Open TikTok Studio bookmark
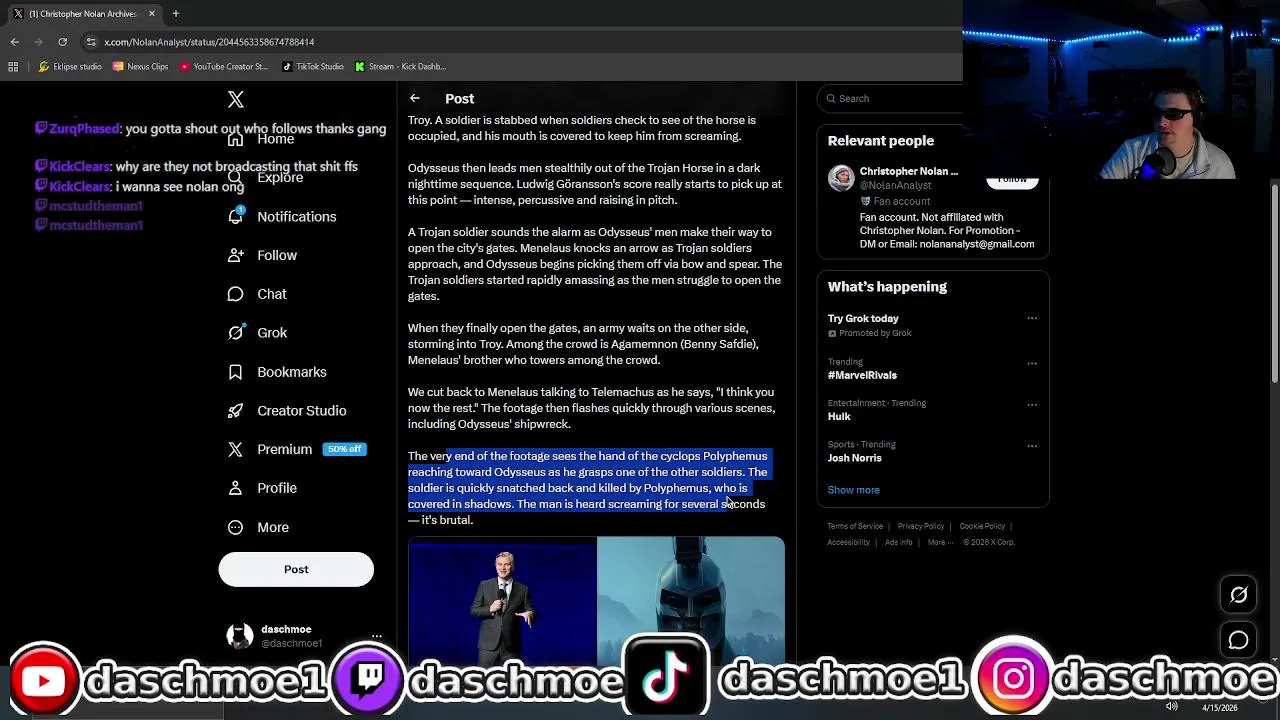 pos(313,67)
